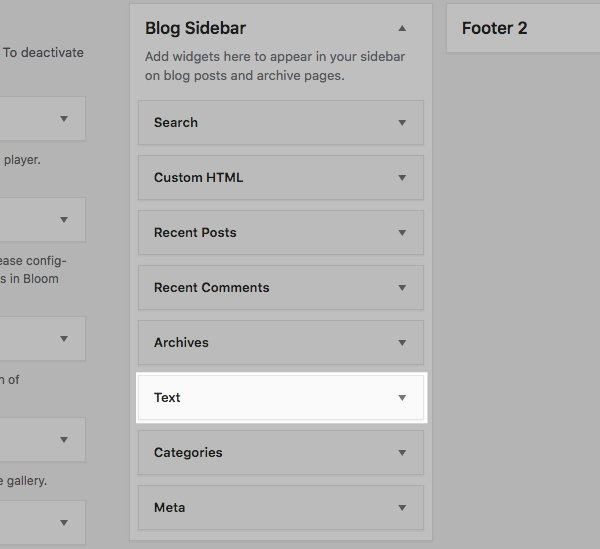Image resolution: width=600 pixels, height=549 pixels.
Task: Expand the available widget above the "player." text
Action: (x=64, y=119)
